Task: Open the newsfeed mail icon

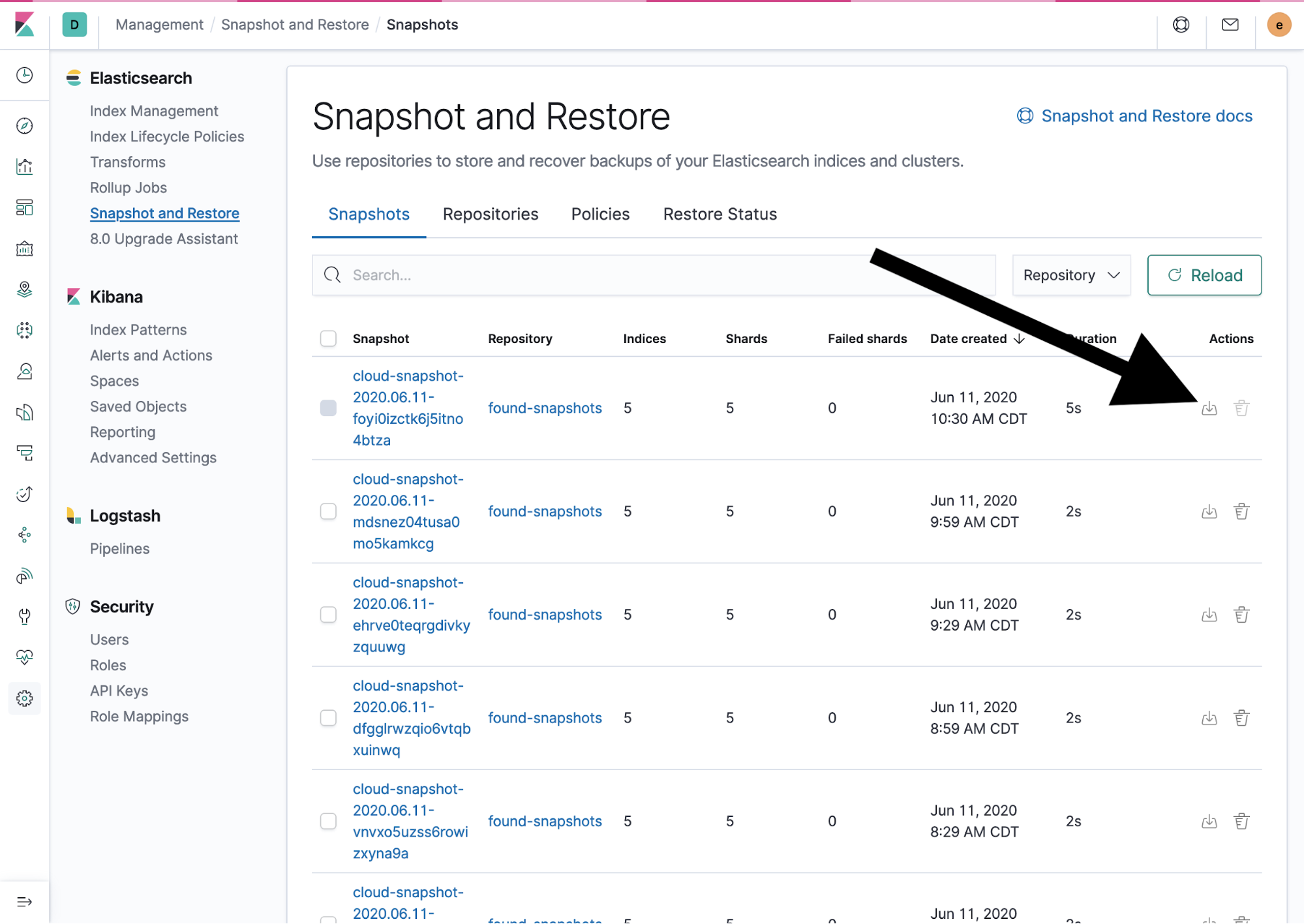Action: click(1230, 25)
